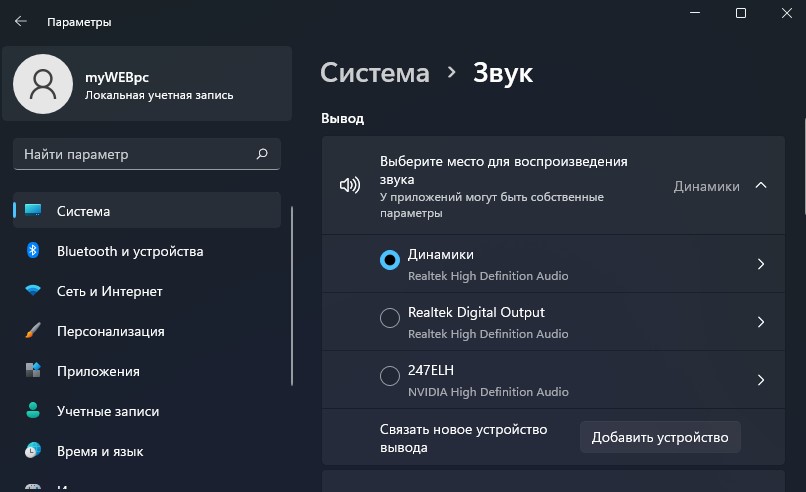
Task: Click the main page scrollbar
Action: tap(804, 166)
